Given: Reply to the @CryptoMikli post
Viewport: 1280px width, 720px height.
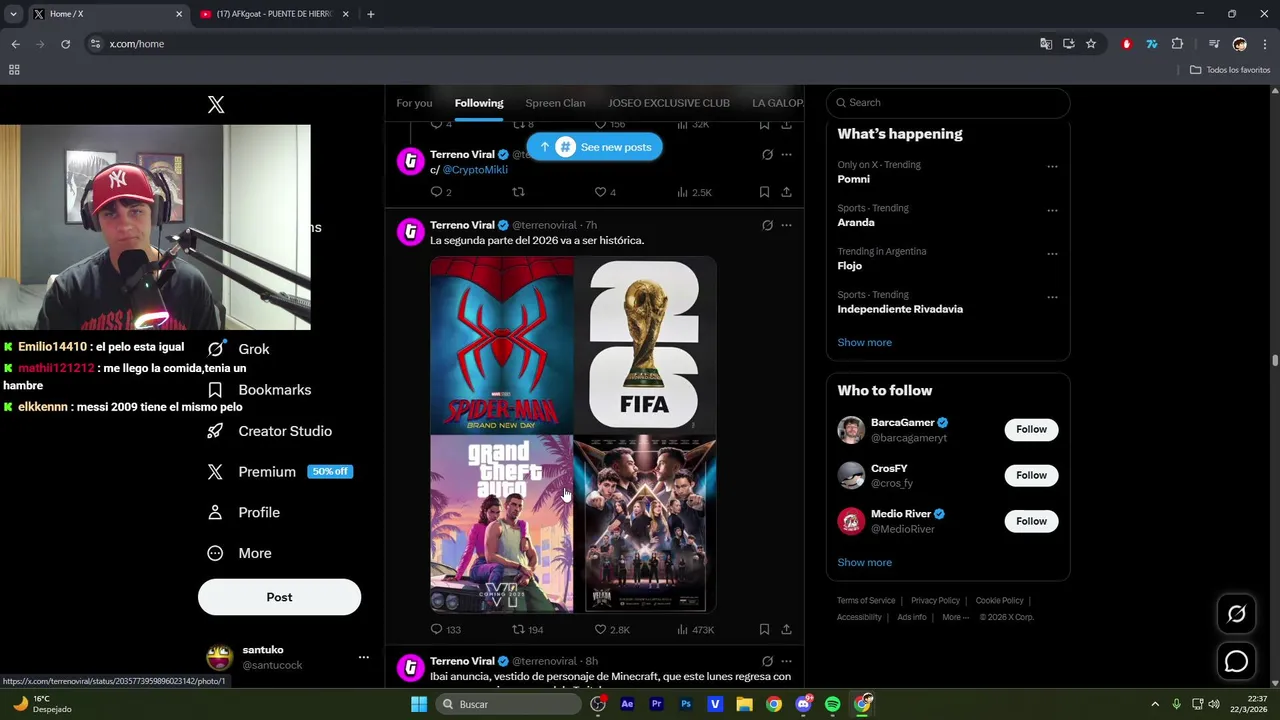Looking at the screenshot, I should point(441,192).
